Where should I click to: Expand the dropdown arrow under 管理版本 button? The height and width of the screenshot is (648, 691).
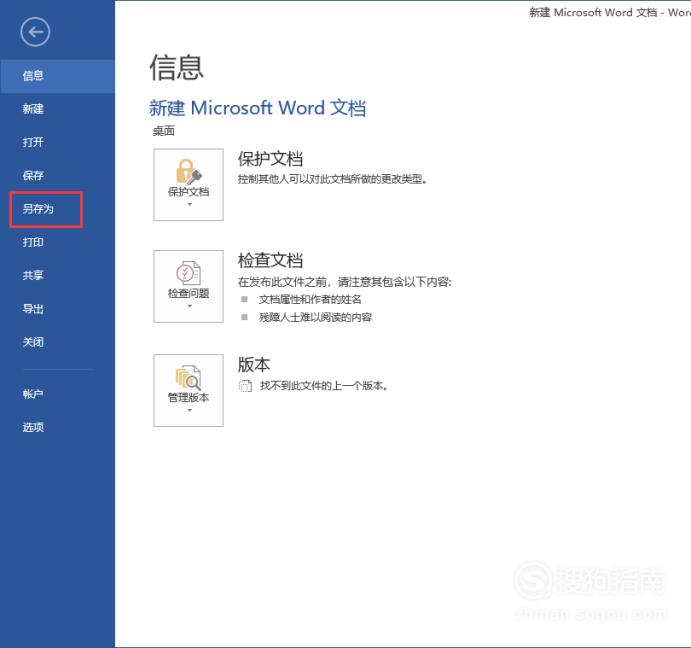(189, 410)
